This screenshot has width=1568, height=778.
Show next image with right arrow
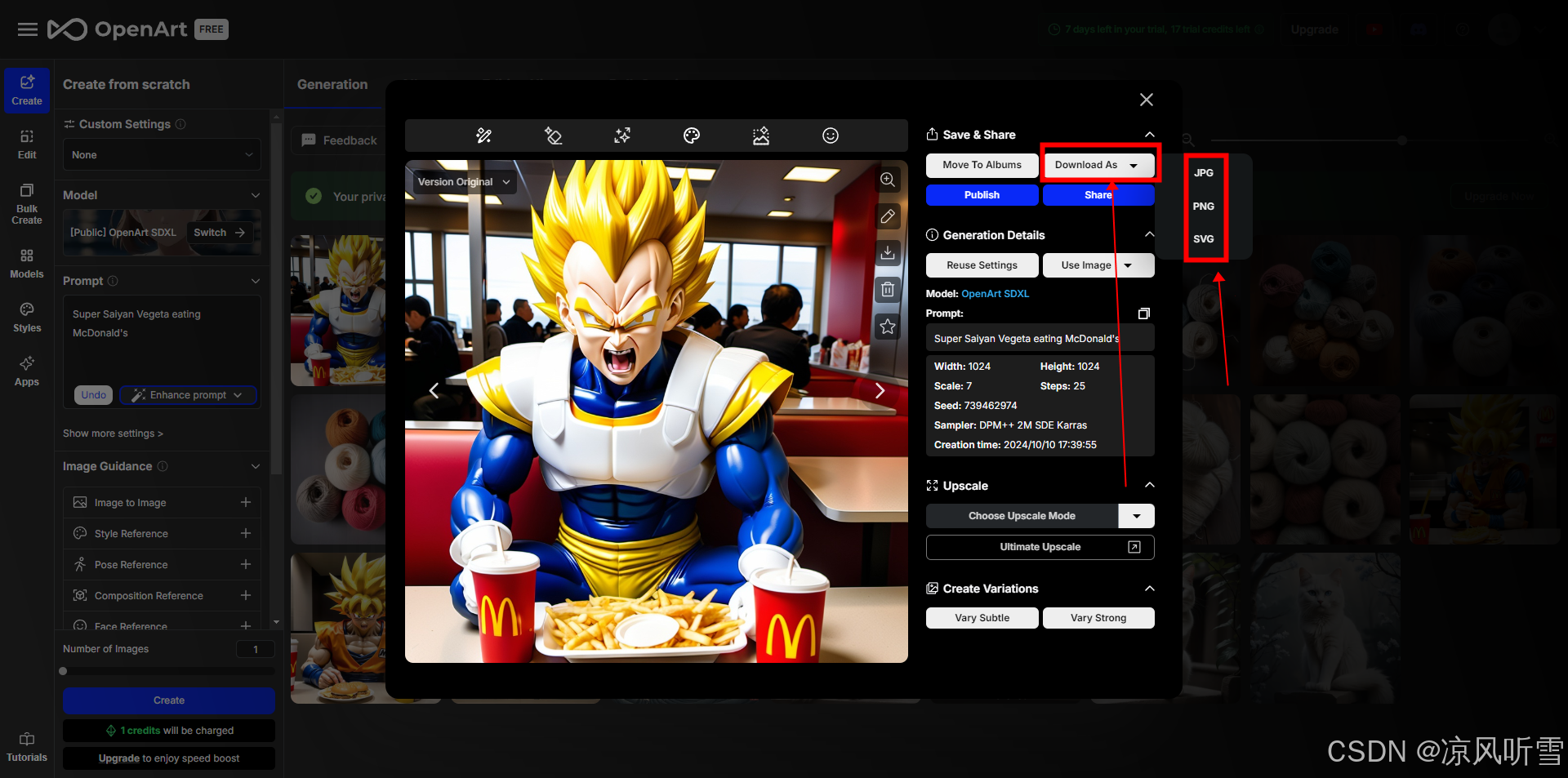tap(880, 390)
